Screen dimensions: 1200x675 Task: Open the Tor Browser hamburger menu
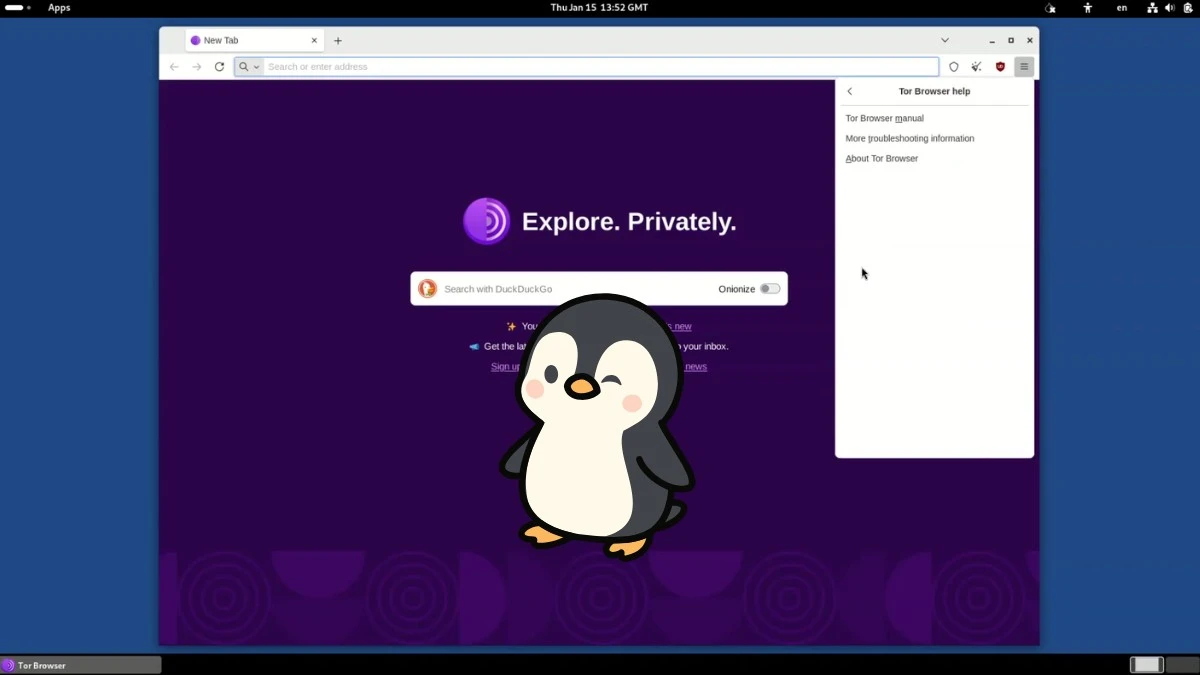(x=1023, y=67)
